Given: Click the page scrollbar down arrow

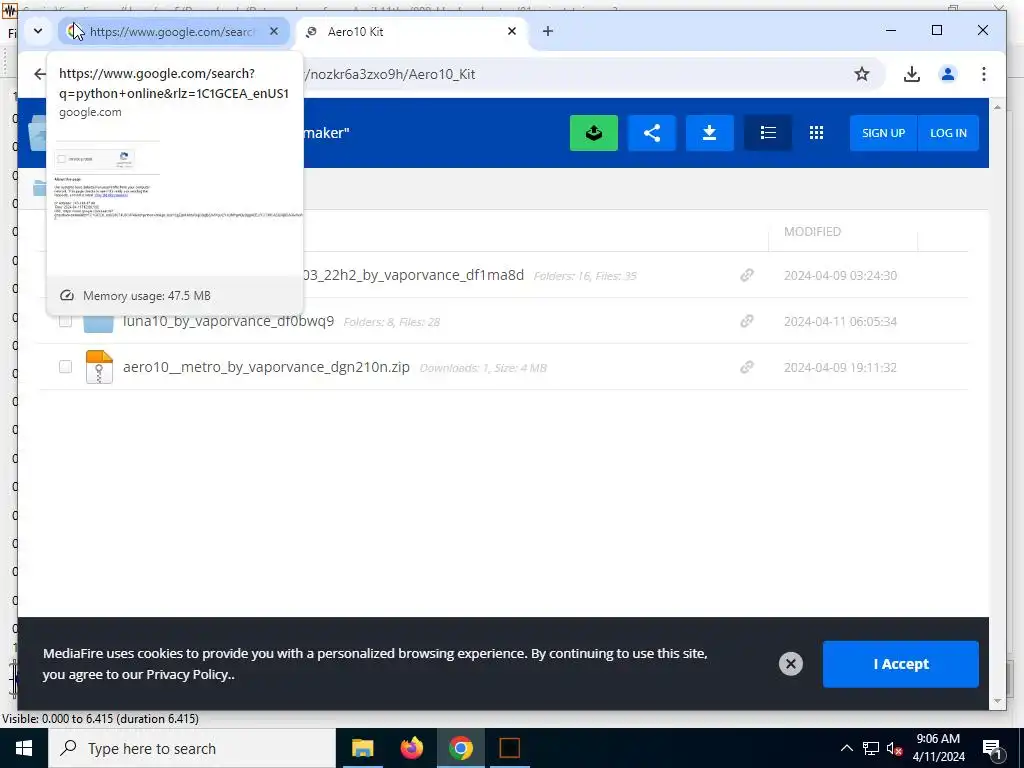Looking at the screenshot, I should point(997,701).
